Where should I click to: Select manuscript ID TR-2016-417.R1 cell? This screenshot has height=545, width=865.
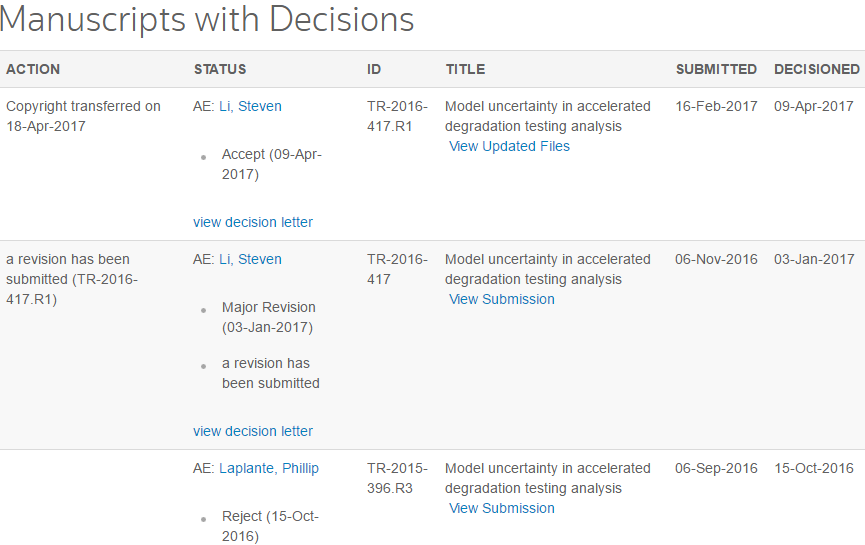pos(397,116)
